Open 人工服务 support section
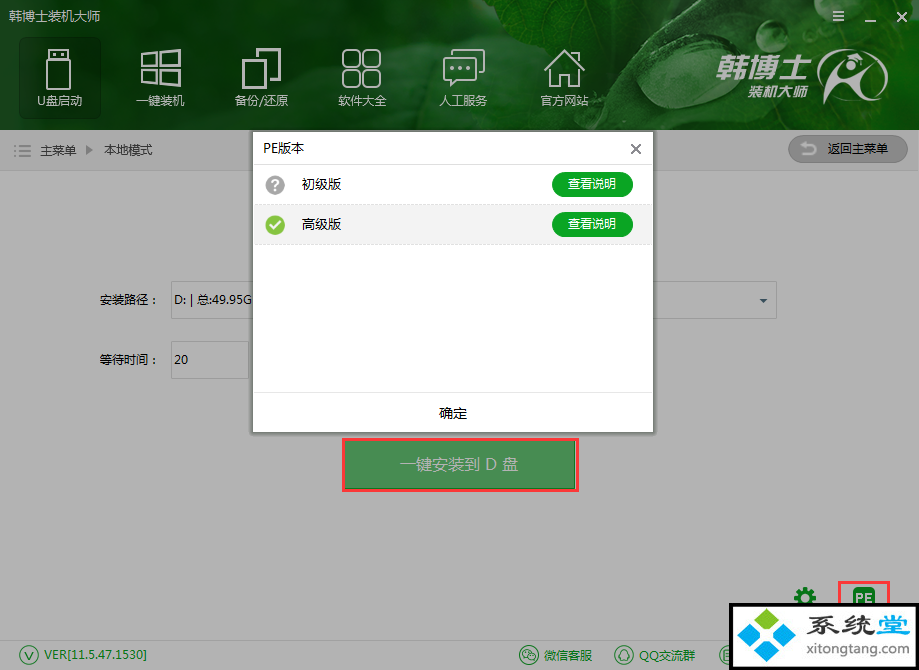The width and height of the screenshot is (919, 670). tap(463, 78)
